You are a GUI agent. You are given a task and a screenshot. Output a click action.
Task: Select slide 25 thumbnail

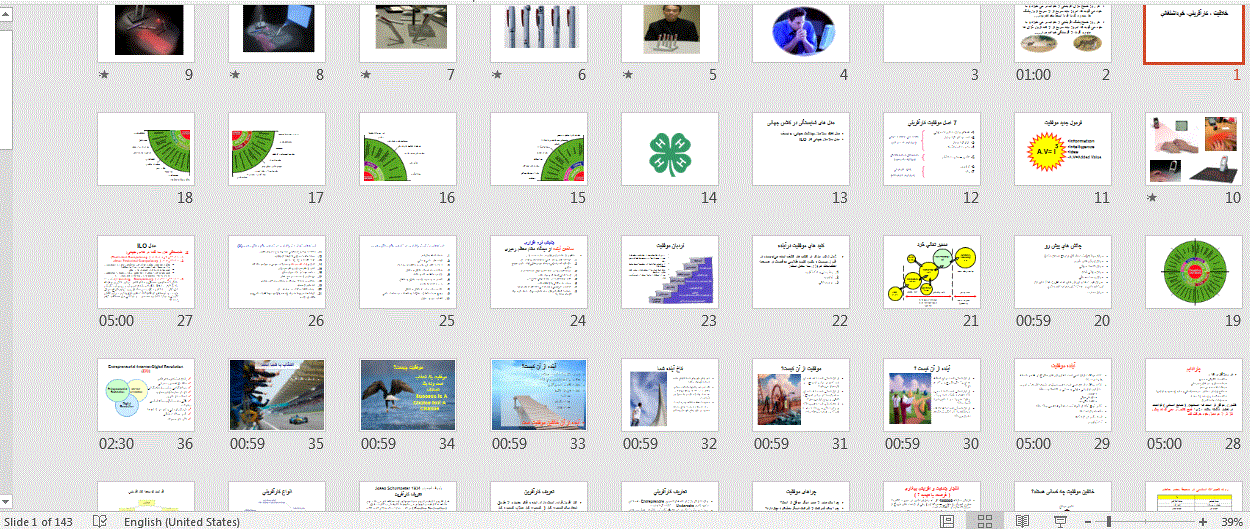pos(408,272)
